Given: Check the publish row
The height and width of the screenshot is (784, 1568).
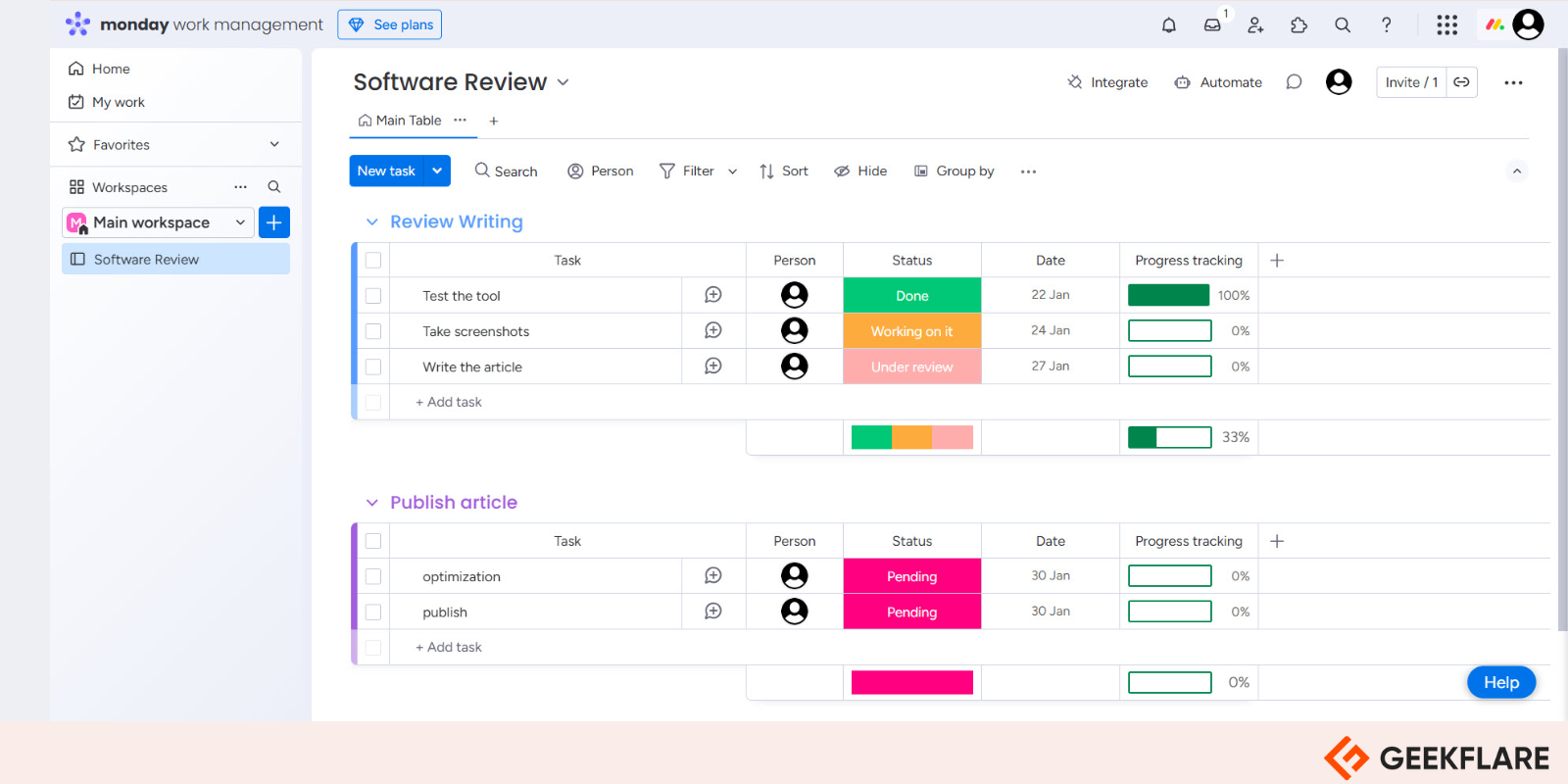Looking at the screenshot, I should coord(373,612).
